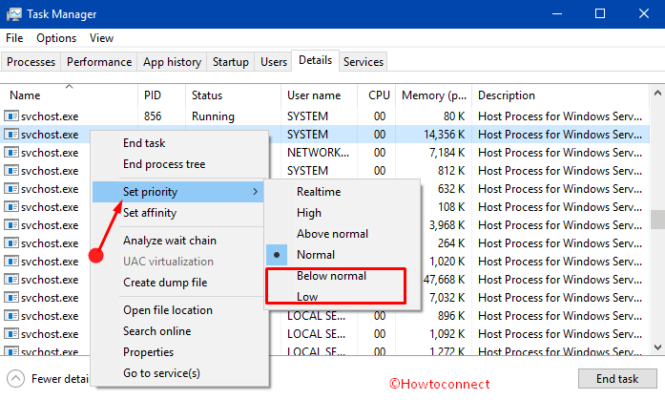Click the Fewer details chevron icon
This screenshot has height=400, width=665.
(16, 378)
